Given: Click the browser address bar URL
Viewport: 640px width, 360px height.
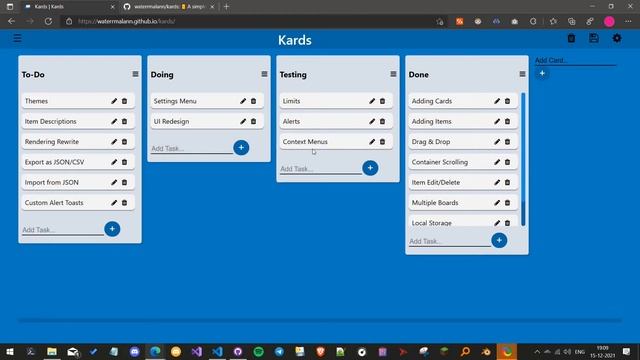Looking at the screenshot, I should pyautogui.click(x=126, y=21).
